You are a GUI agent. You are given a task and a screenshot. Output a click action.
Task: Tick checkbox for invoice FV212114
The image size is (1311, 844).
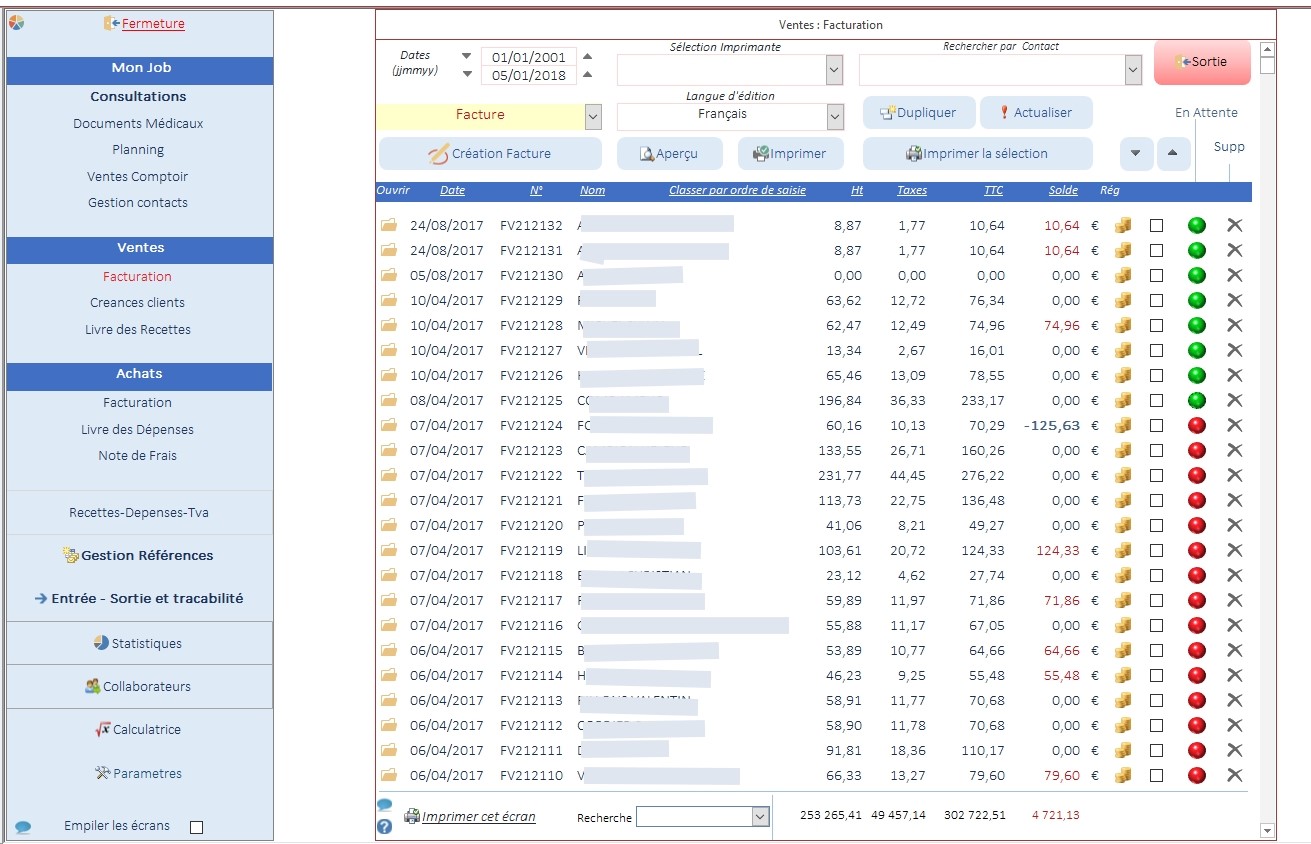pos(1156,675)
